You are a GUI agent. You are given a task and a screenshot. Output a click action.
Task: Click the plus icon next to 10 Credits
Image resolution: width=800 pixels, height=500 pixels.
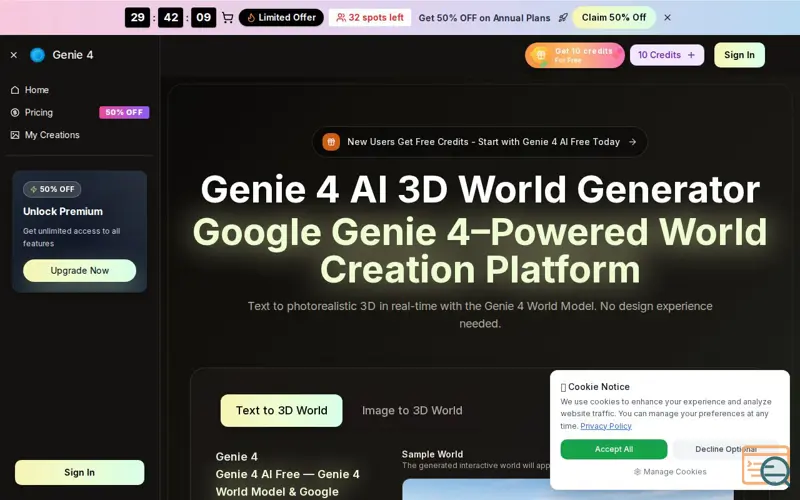691,55
